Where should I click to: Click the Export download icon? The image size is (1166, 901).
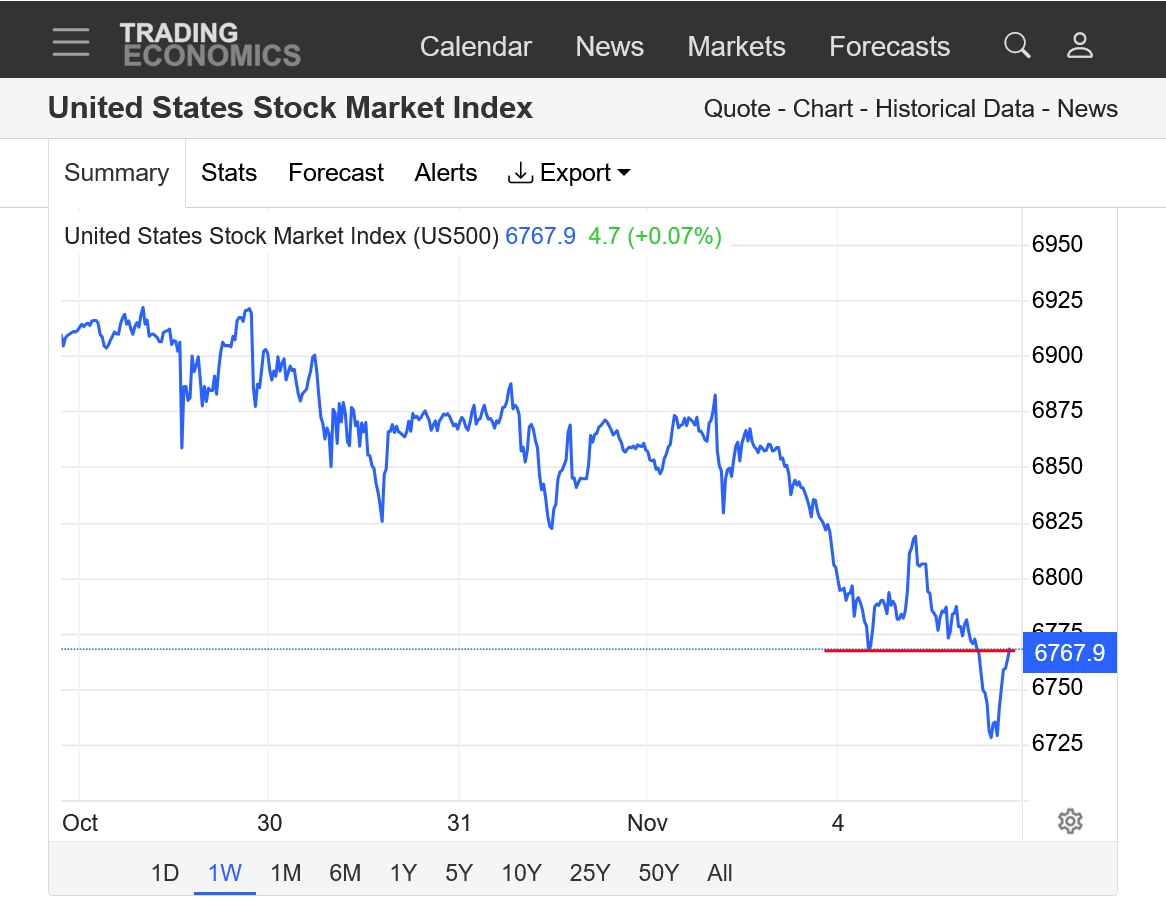(520, 173)
